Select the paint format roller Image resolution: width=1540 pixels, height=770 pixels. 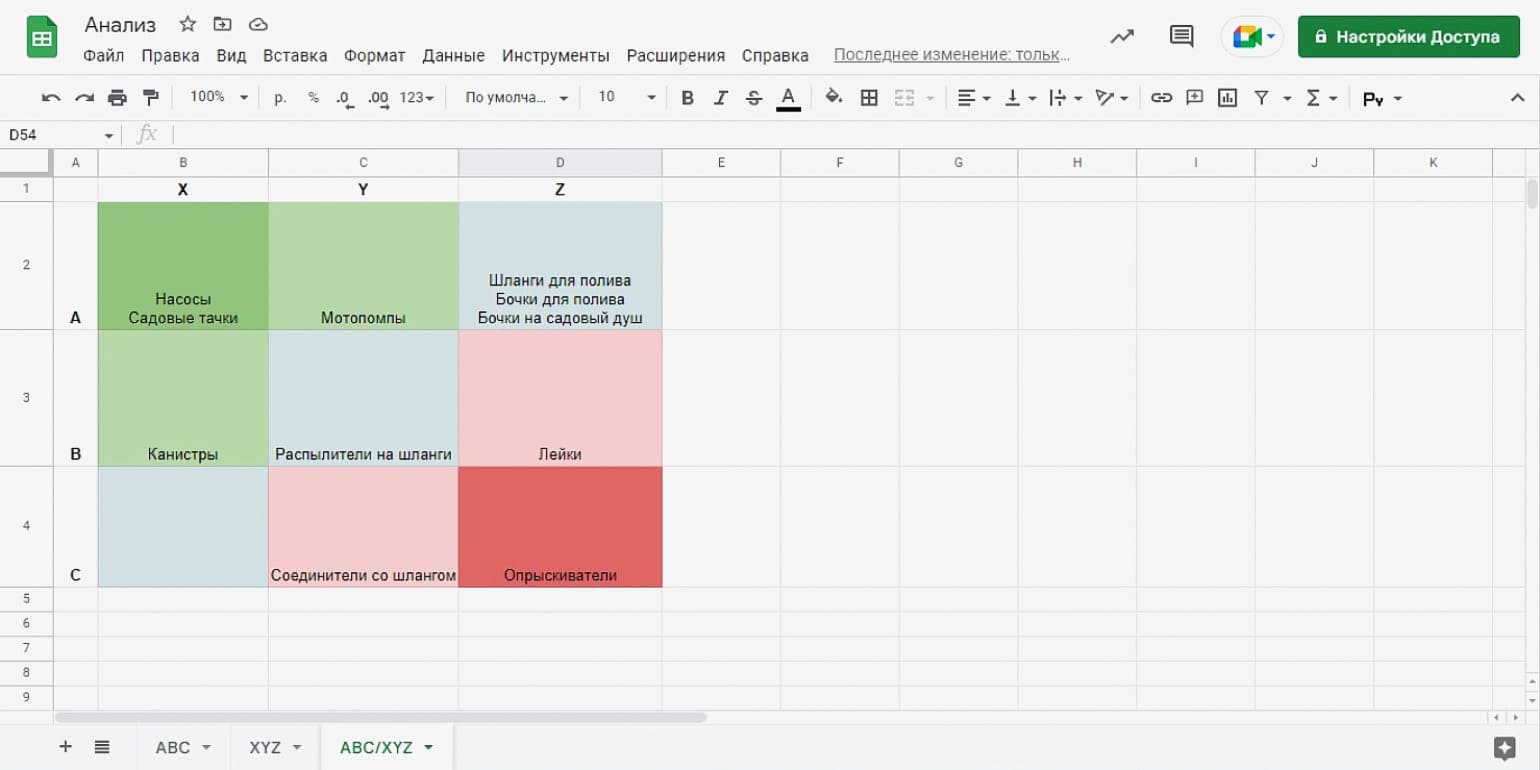click(151, 98)
